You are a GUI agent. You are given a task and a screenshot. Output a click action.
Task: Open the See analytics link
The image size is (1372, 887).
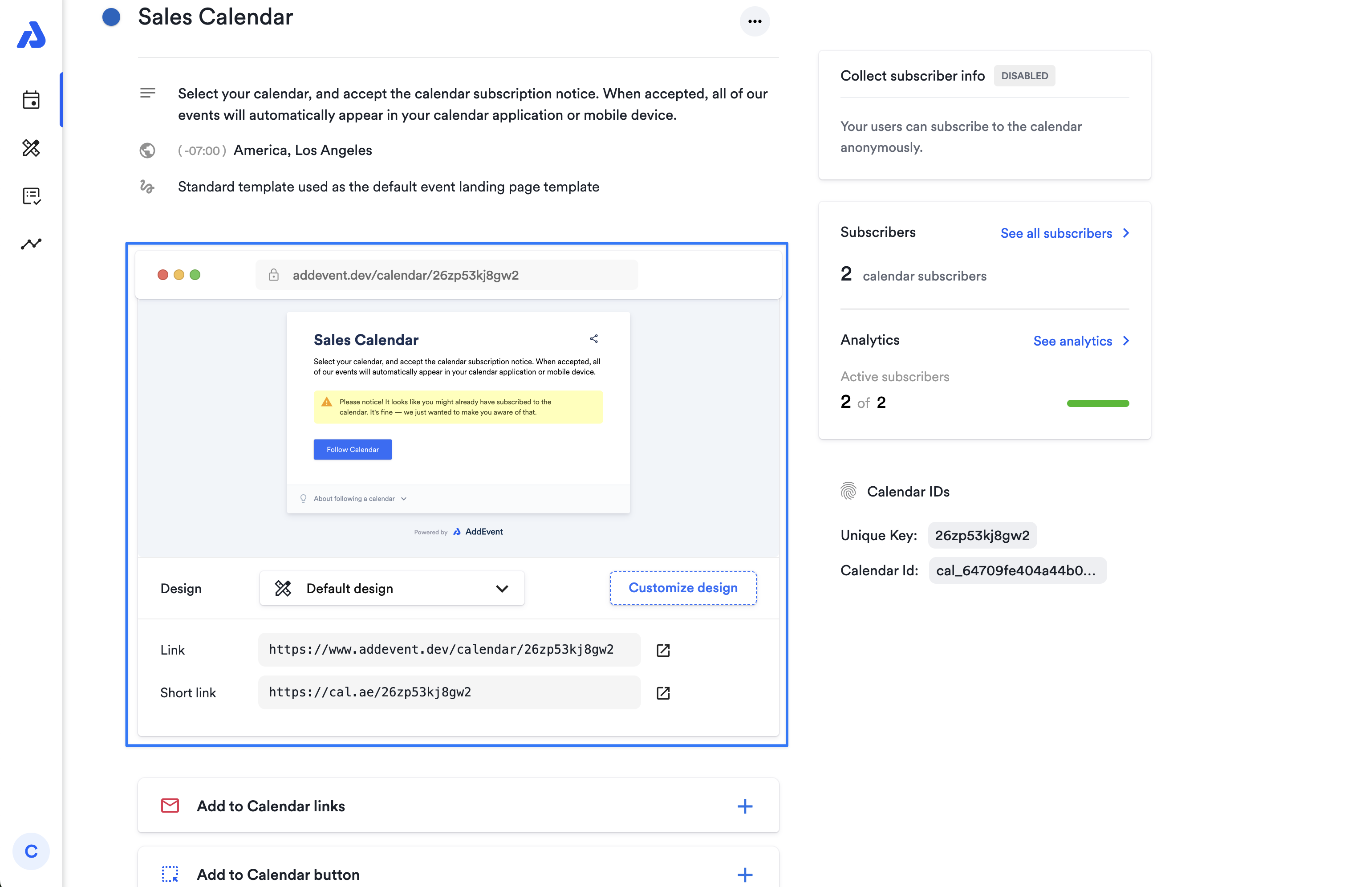click(1081, 341)
